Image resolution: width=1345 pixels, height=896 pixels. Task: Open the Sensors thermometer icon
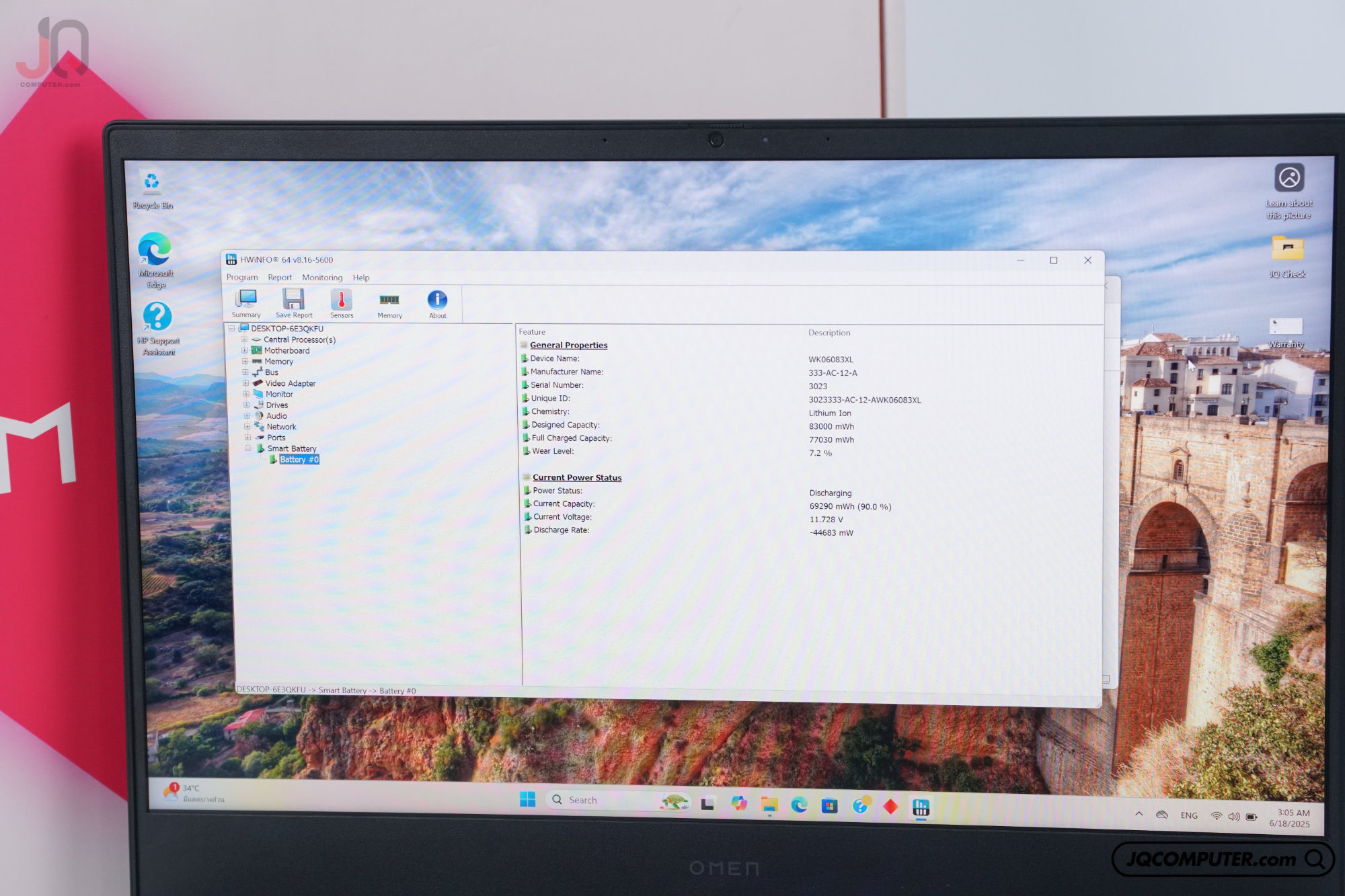coord(342,303)
